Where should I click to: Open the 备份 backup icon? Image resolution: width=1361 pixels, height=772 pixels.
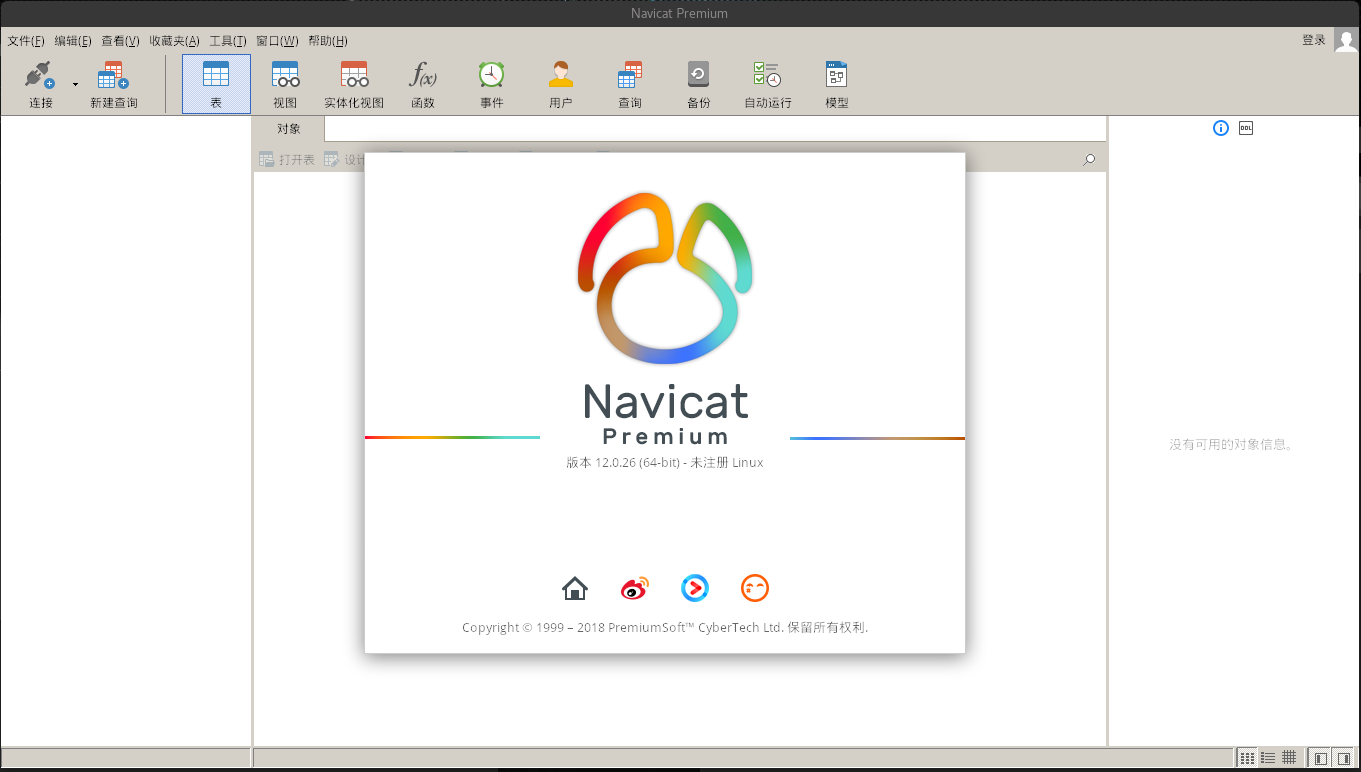point(698,76)
